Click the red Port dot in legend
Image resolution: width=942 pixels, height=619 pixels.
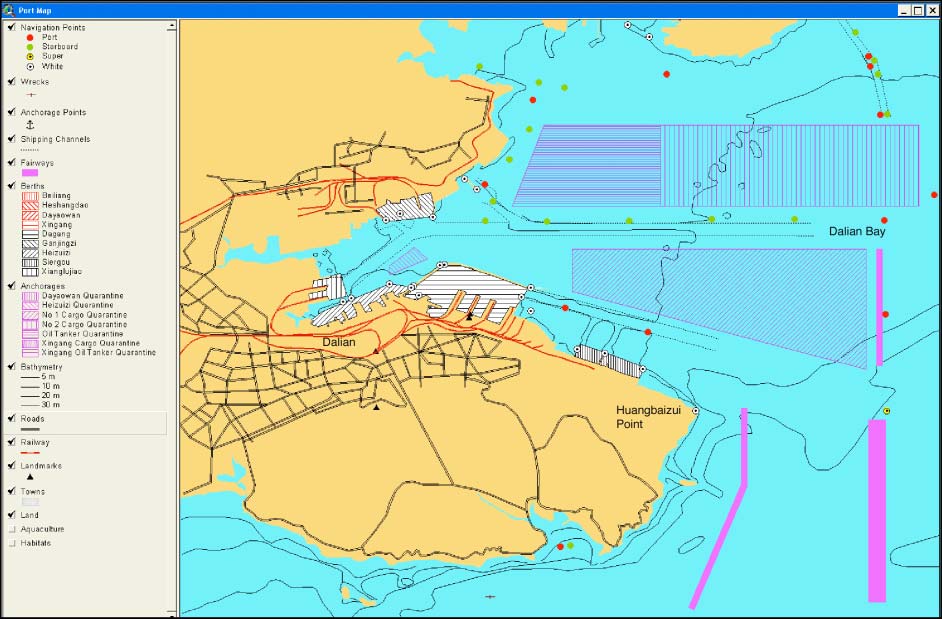[x=30, y=37]
